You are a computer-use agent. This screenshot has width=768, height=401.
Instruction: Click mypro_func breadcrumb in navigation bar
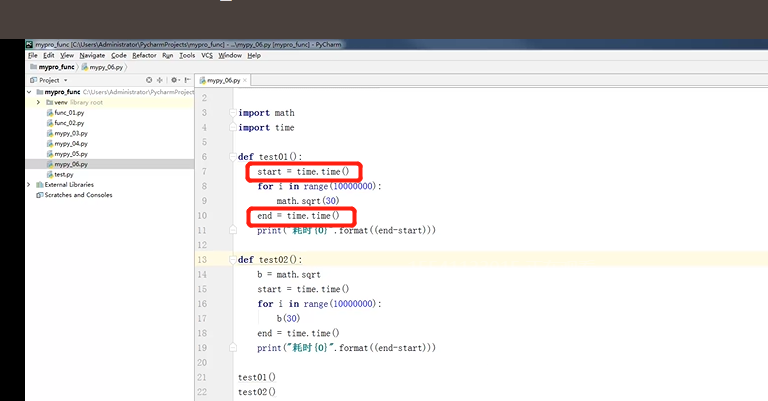point(52,67)
